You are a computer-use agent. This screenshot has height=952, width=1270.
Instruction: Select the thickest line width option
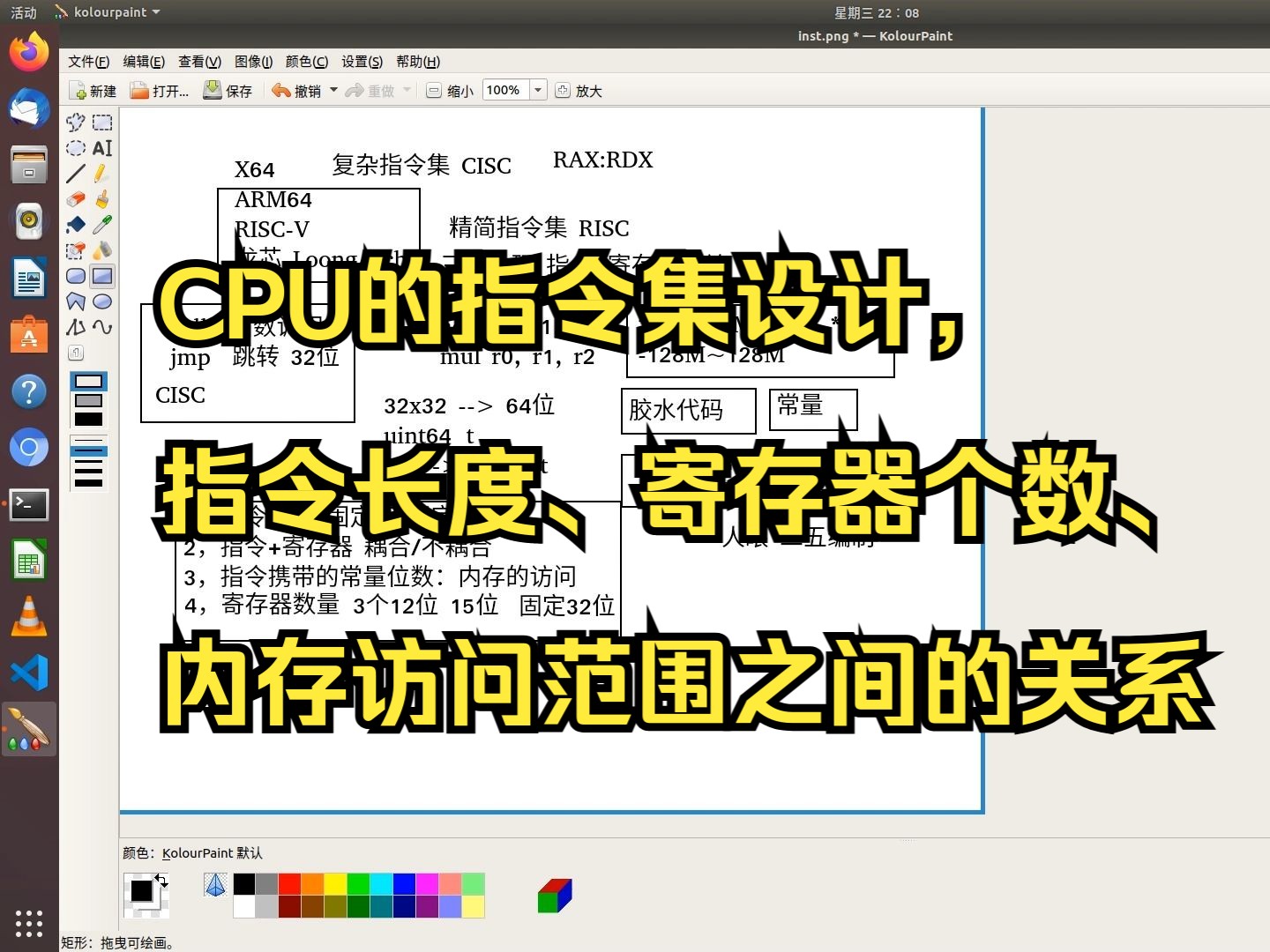[89, 481]
